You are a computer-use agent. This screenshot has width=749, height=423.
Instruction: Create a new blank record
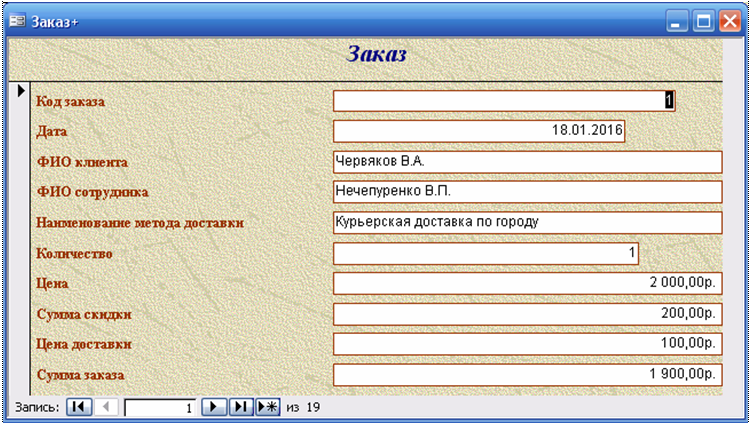267,407
